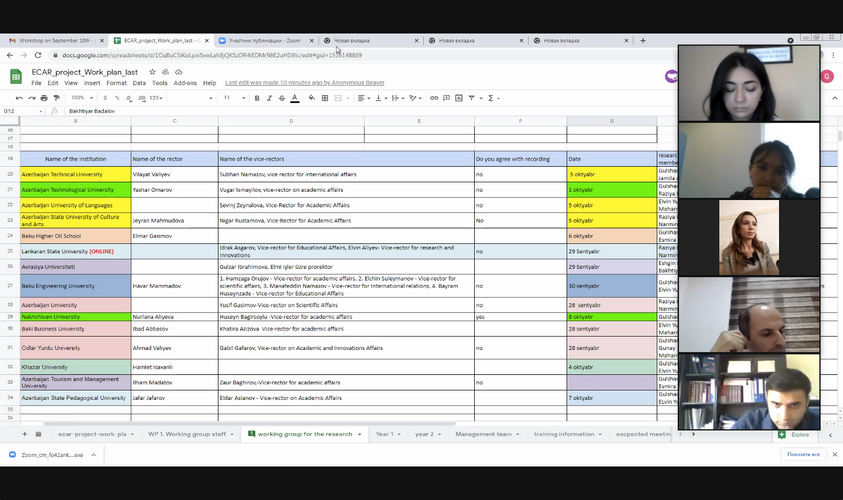Toggle bold formatting
The width and height of the screenshot is (843, 500).
pyautogui.click(x=257, y=98)
